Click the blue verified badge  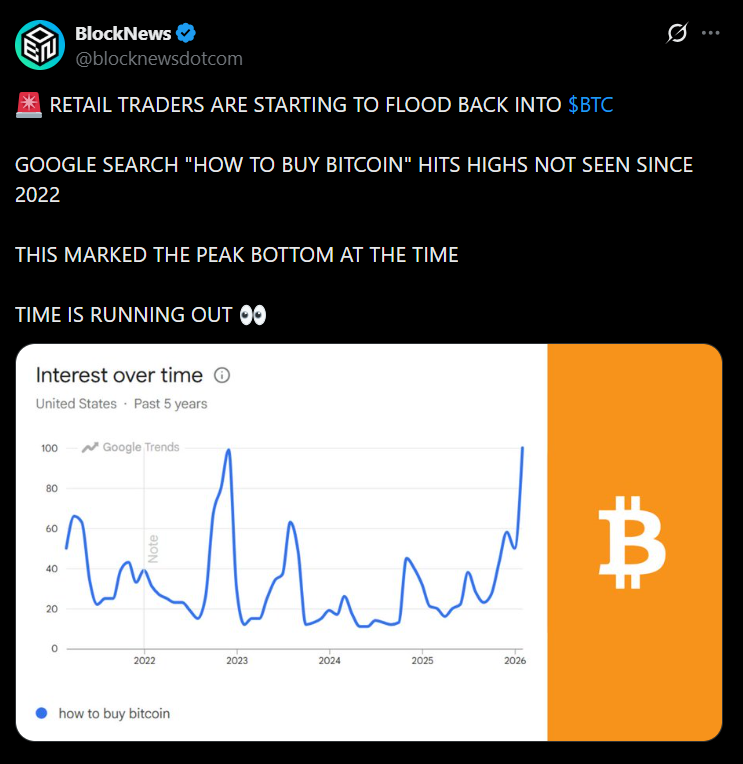(186, 34)
